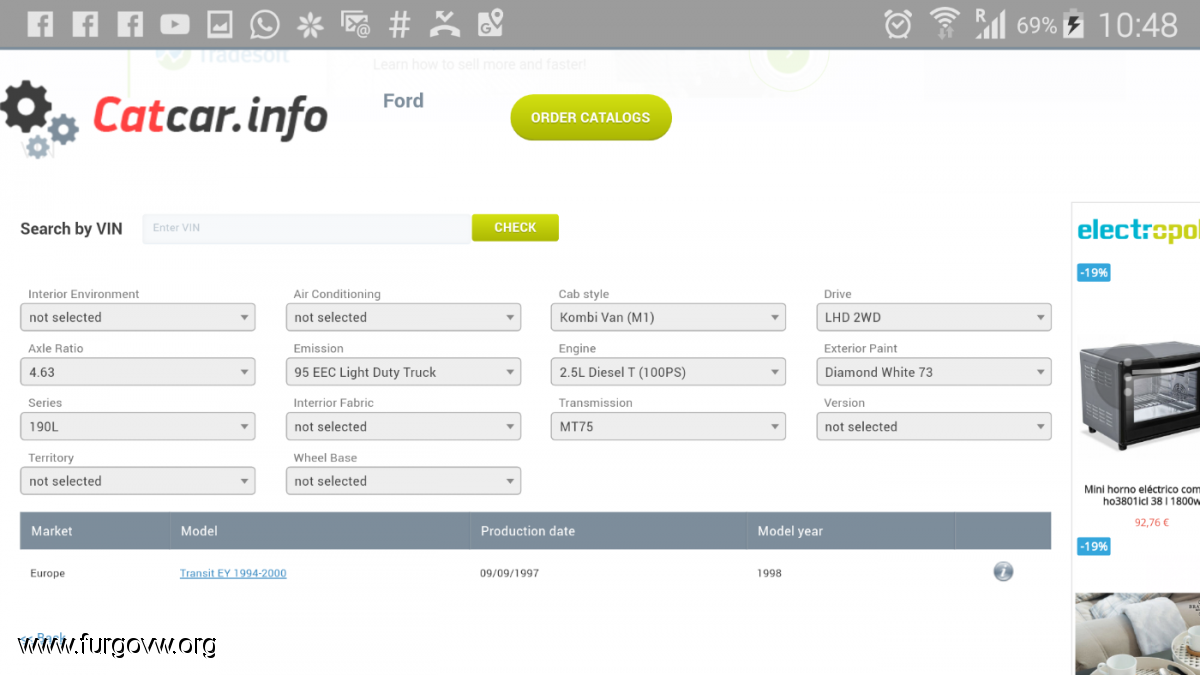This screenshot has width=1200, height=675.
Task: Click the Catcar.info site title
Action: pos(210,116)
